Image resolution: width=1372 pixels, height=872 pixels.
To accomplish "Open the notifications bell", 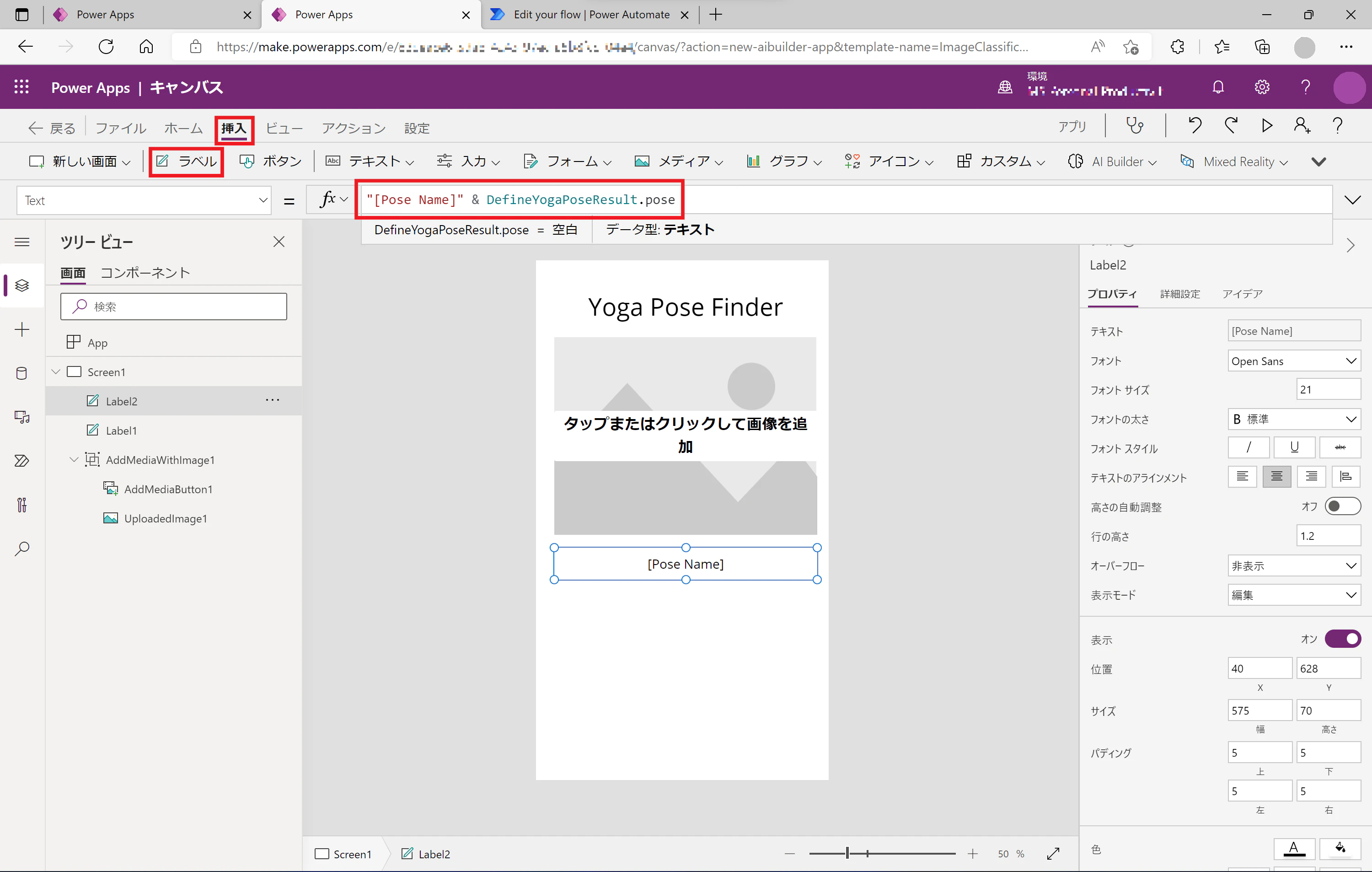I will click(1218, 86).
